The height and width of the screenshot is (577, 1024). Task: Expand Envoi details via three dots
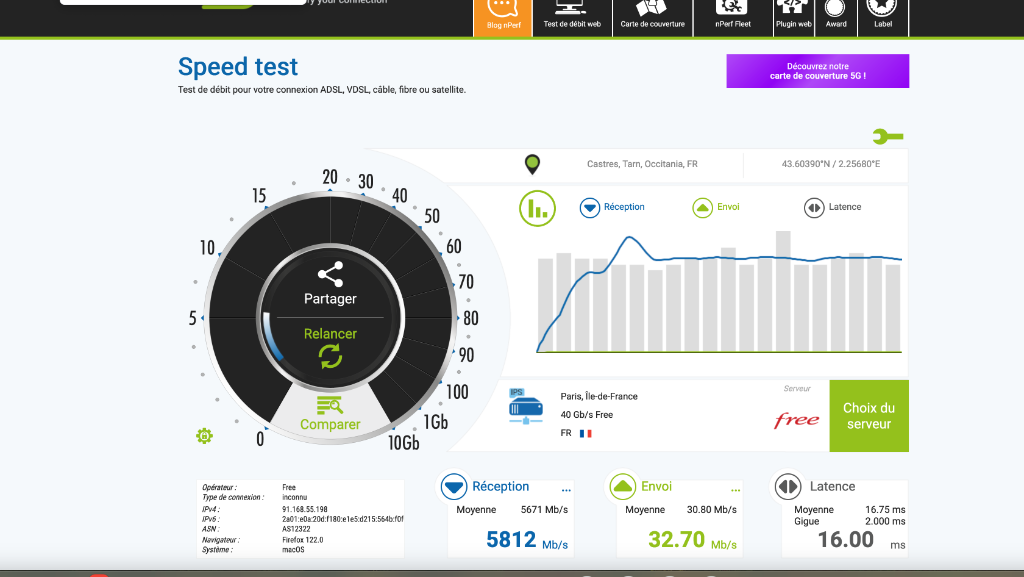point(736,490)
